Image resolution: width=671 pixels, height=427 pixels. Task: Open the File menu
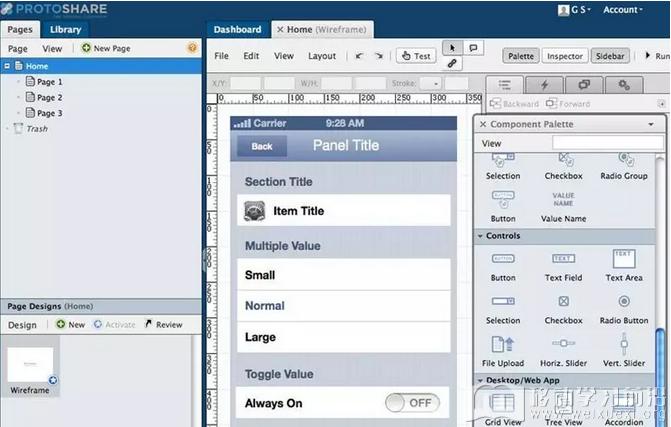221,56
